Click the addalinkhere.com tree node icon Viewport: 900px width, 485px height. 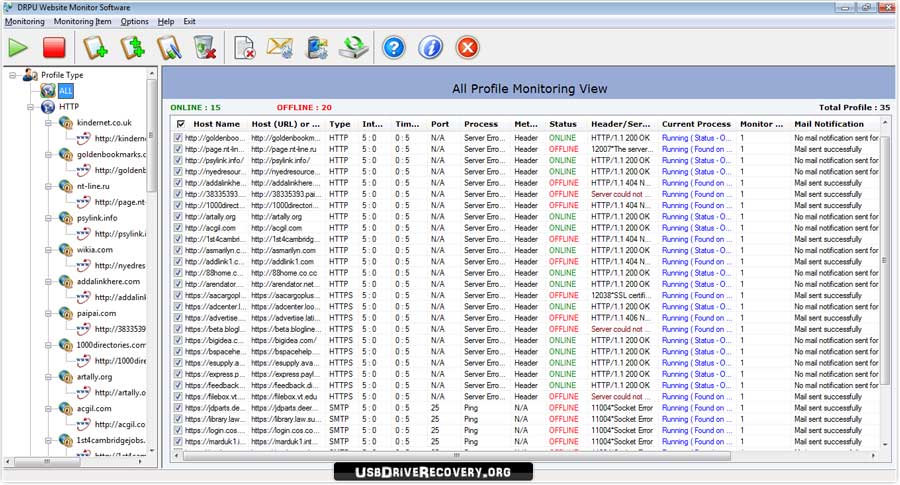(66, 282)
